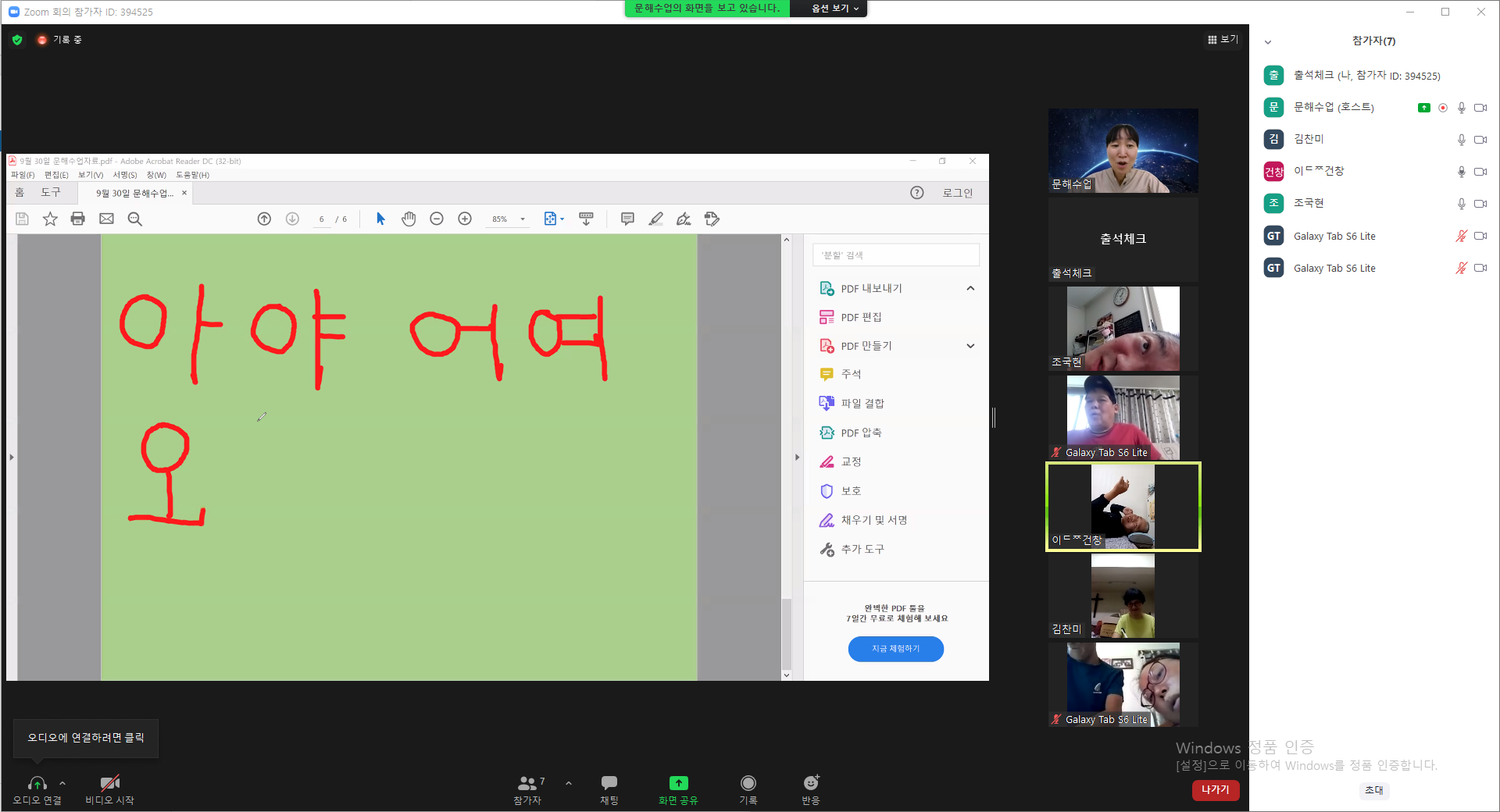The width and height of the screenshot is (1500, 812).
Task: Toggle recording with 기록 button
Action: tap(748, 789)
